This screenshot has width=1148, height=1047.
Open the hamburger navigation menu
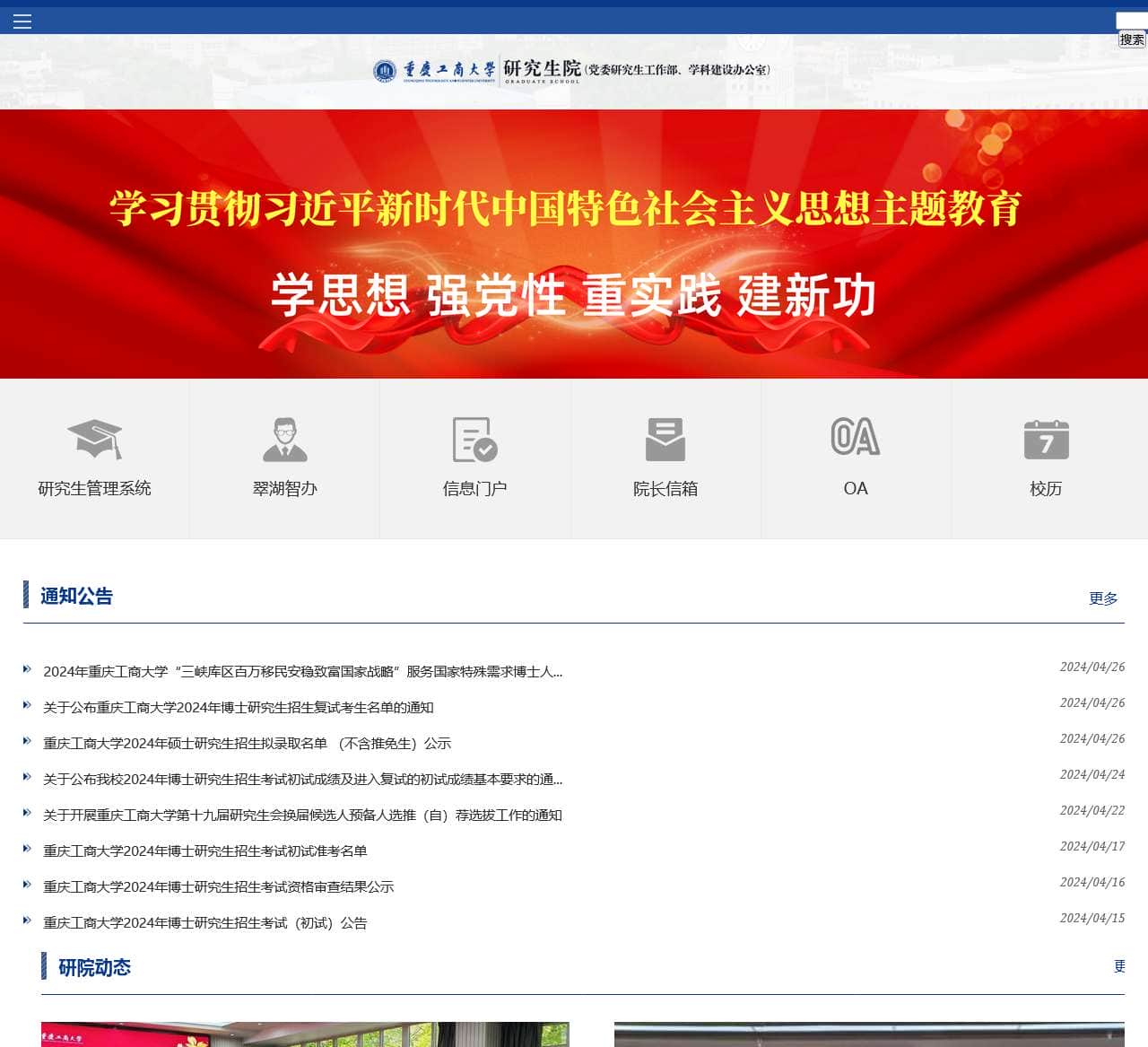pyautogui.click(x=22, y=21)
